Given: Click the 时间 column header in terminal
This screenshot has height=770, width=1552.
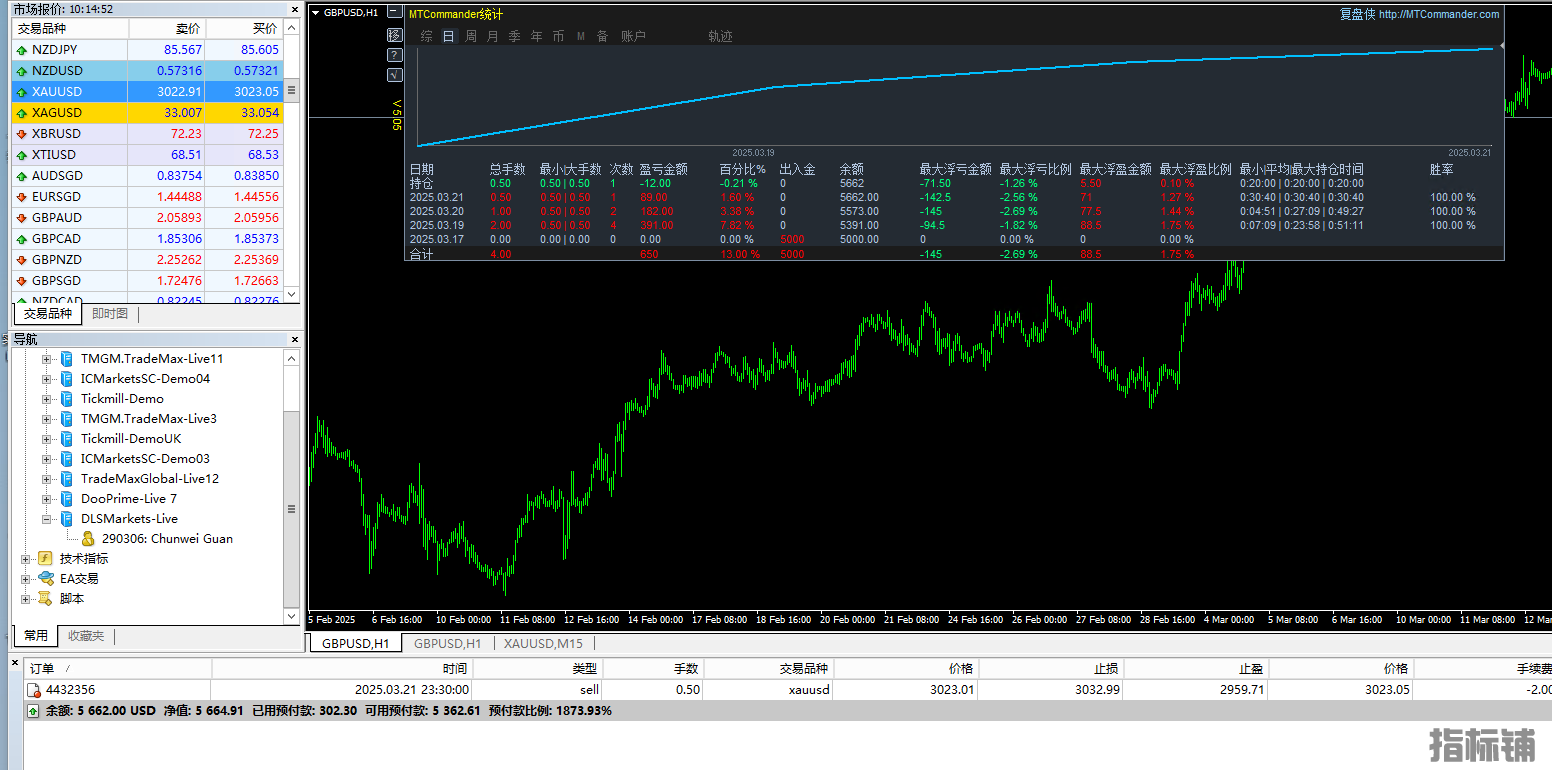Looking at the screenshot, I should tap(342, 668).
